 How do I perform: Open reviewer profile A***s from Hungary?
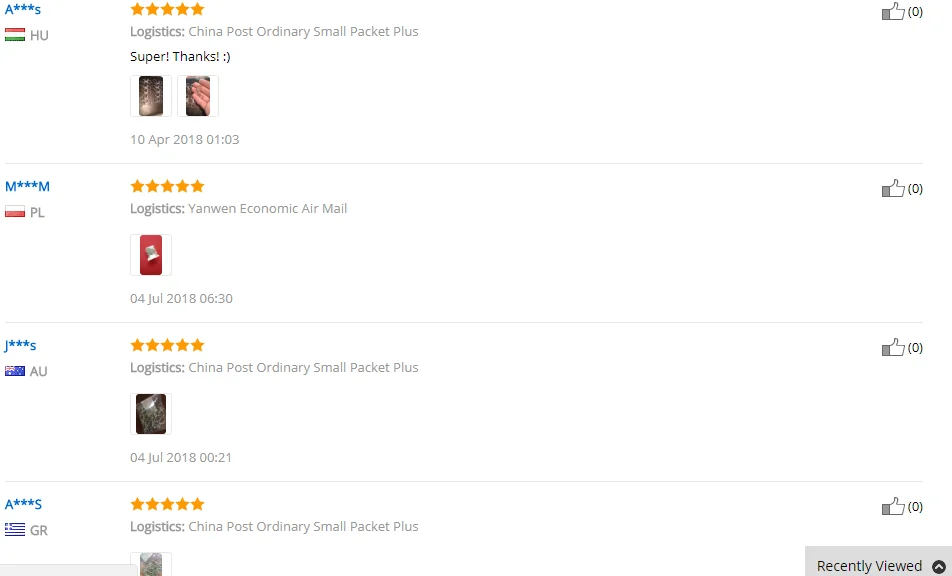click(23, 9)
